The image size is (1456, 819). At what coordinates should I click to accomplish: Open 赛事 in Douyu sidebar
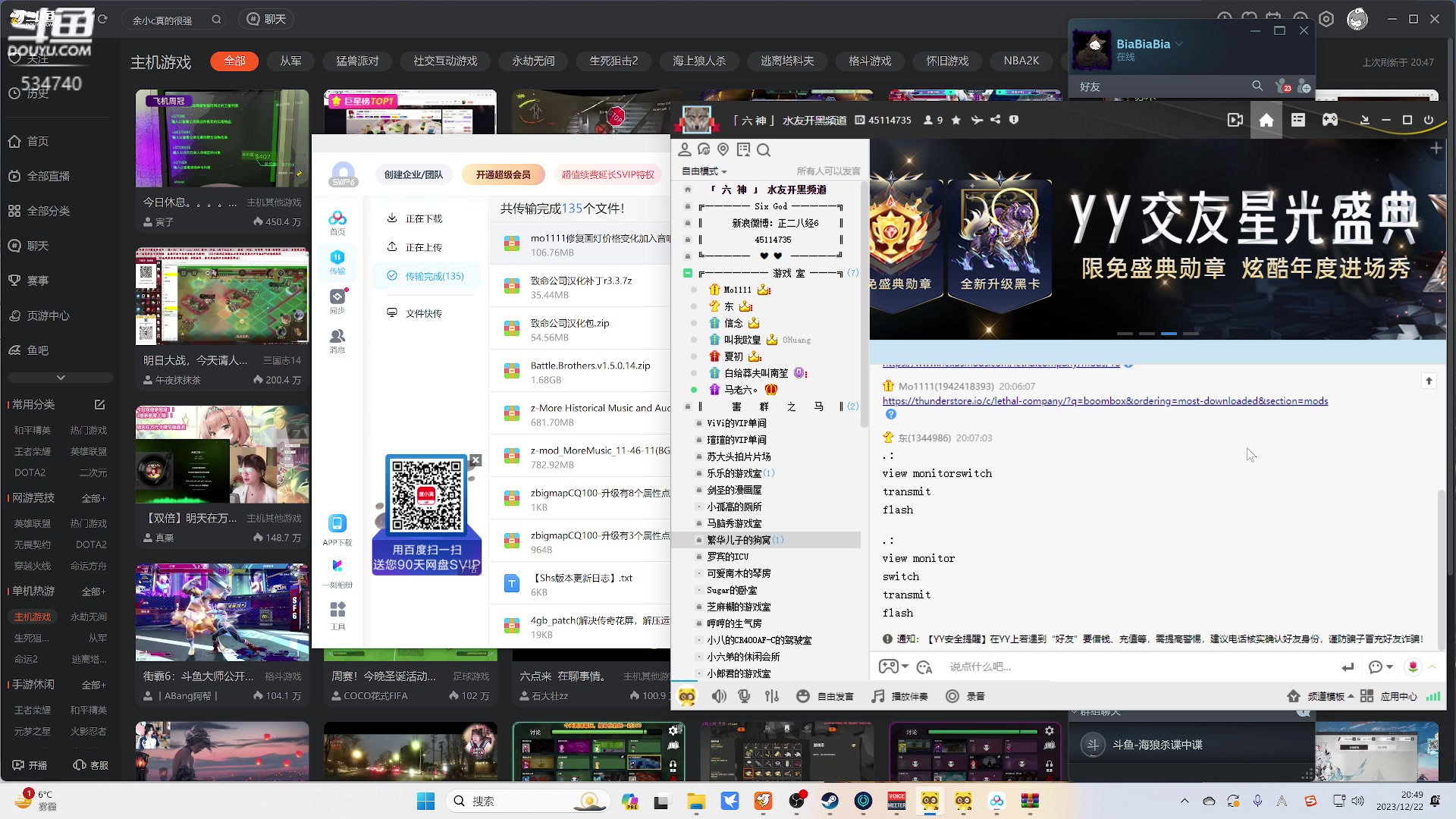(29, 281)
